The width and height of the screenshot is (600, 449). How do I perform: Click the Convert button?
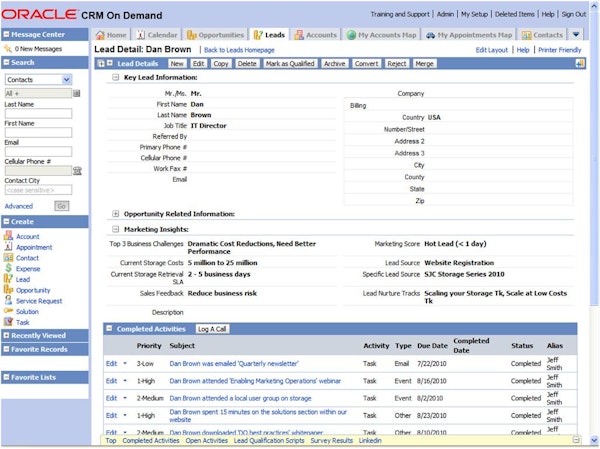click(x=366, y=64)
